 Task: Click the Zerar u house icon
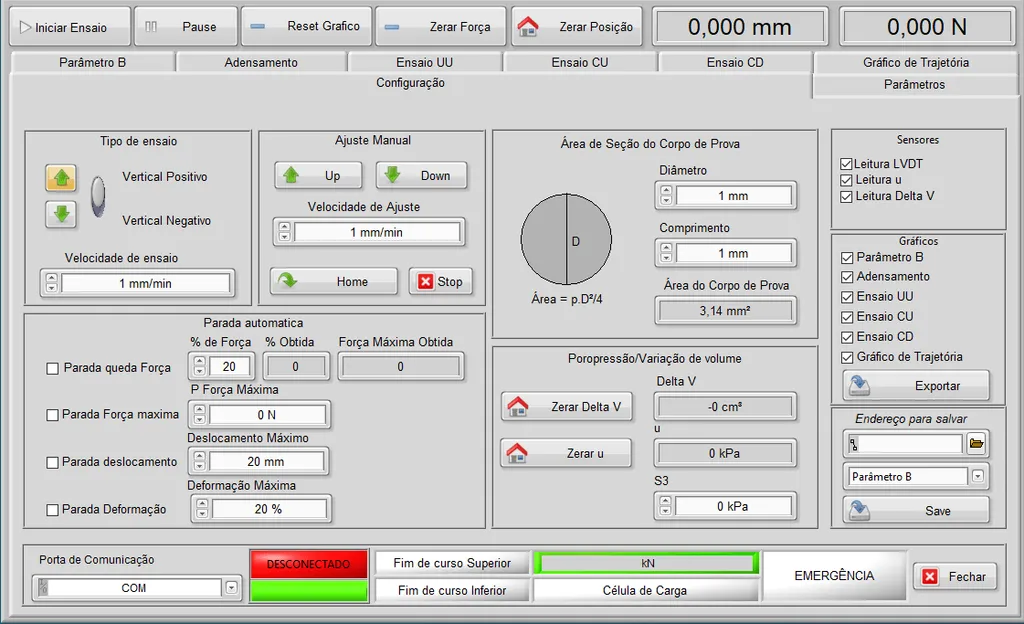517,453
